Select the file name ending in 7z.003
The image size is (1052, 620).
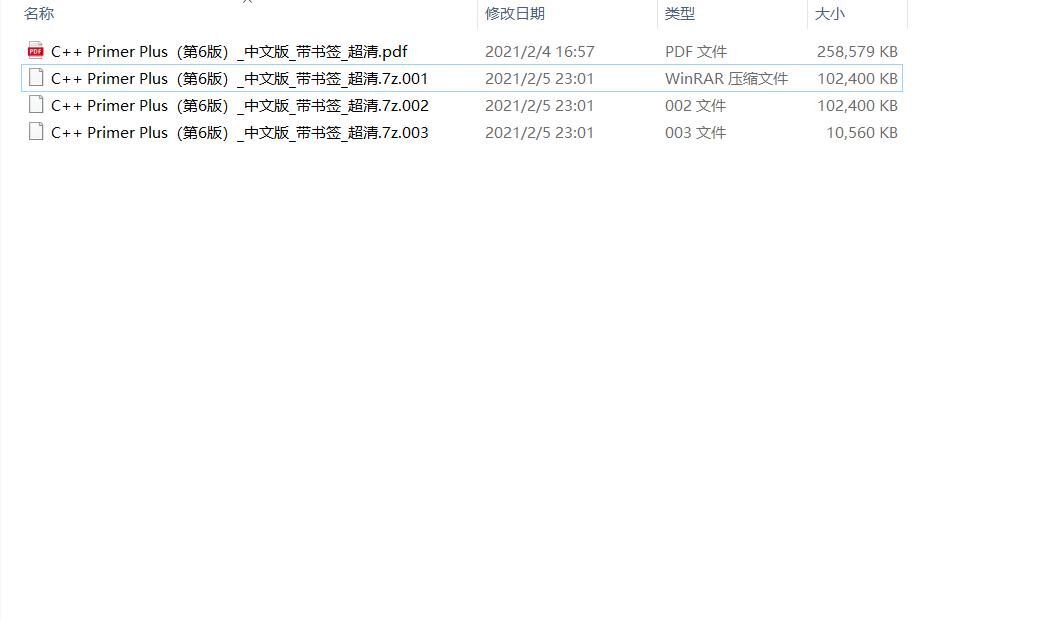click(x=240, y=132)
